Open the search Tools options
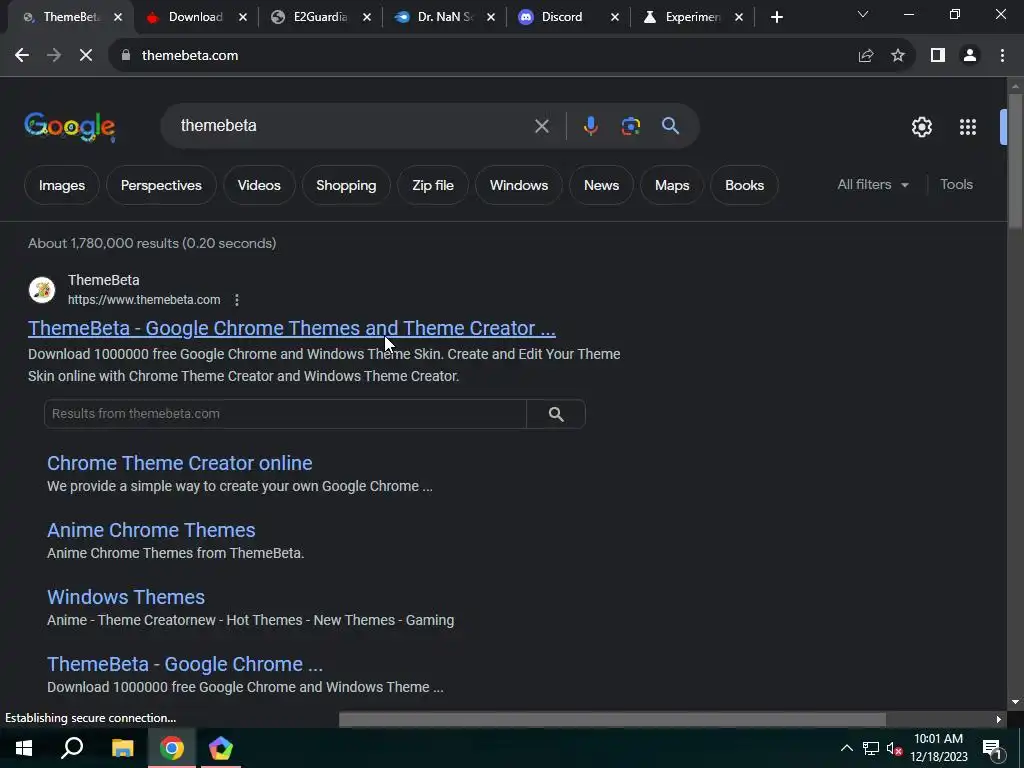This screenshot has height=768, width=1024. point(956,185)
